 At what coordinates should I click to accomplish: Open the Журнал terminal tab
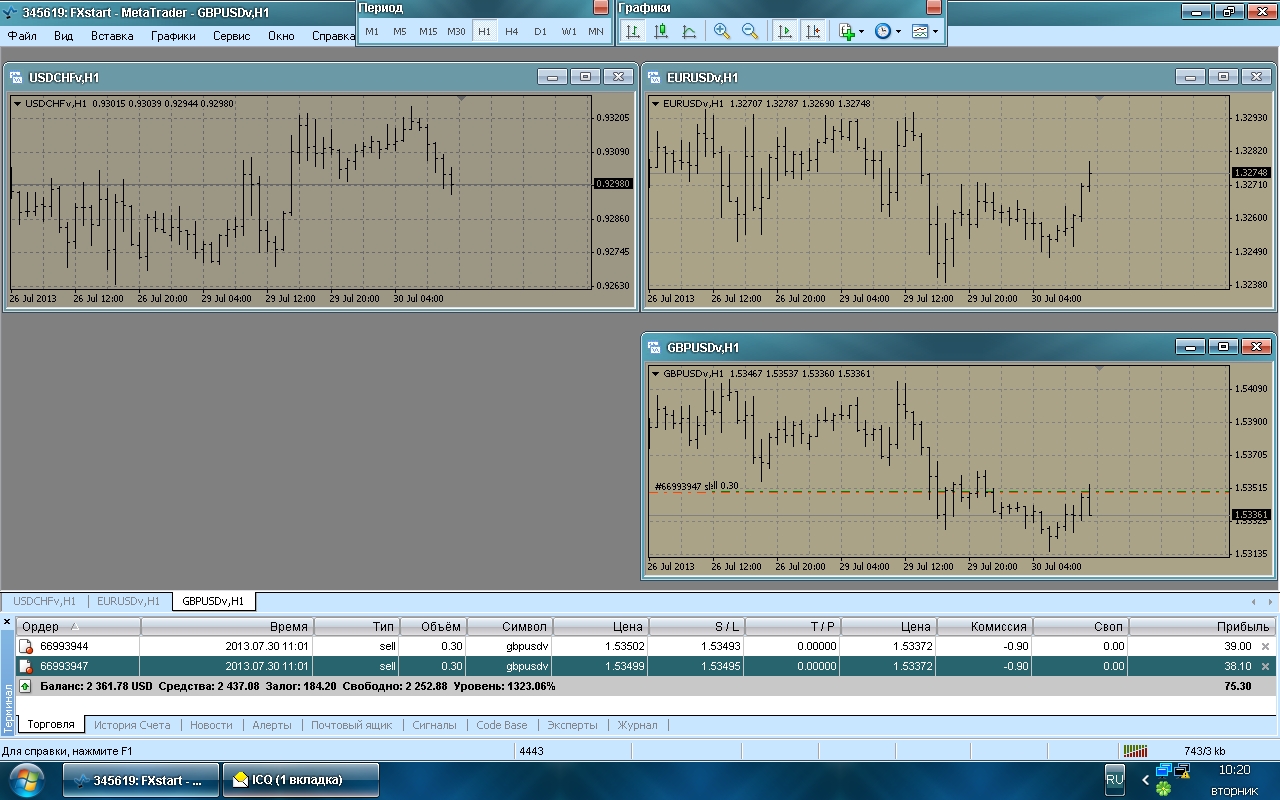click(637, 725)
